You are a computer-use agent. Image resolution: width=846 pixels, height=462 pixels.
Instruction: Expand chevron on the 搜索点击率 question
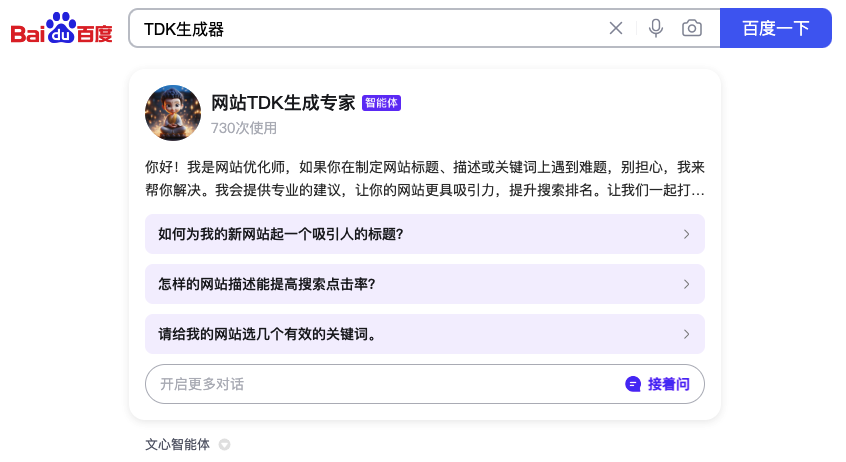tap(686, 284)
